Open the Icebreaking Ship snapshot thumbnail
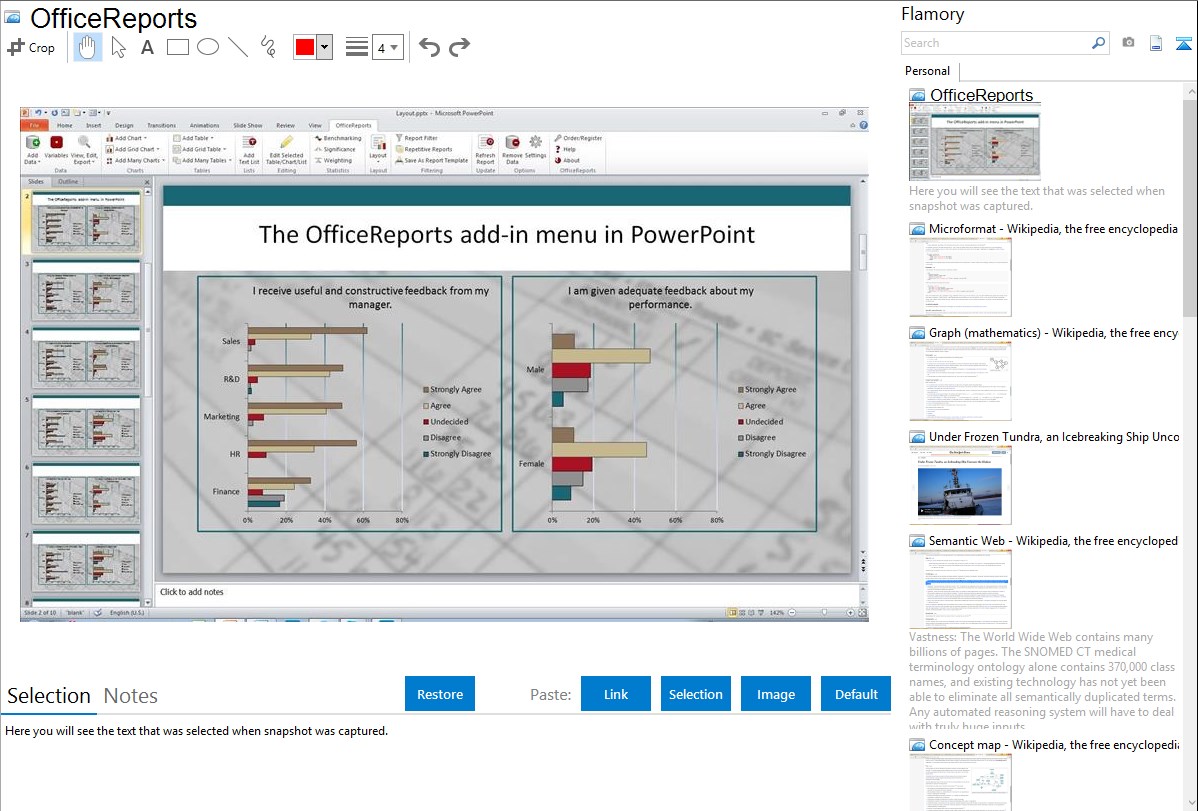 coord(960,485)
